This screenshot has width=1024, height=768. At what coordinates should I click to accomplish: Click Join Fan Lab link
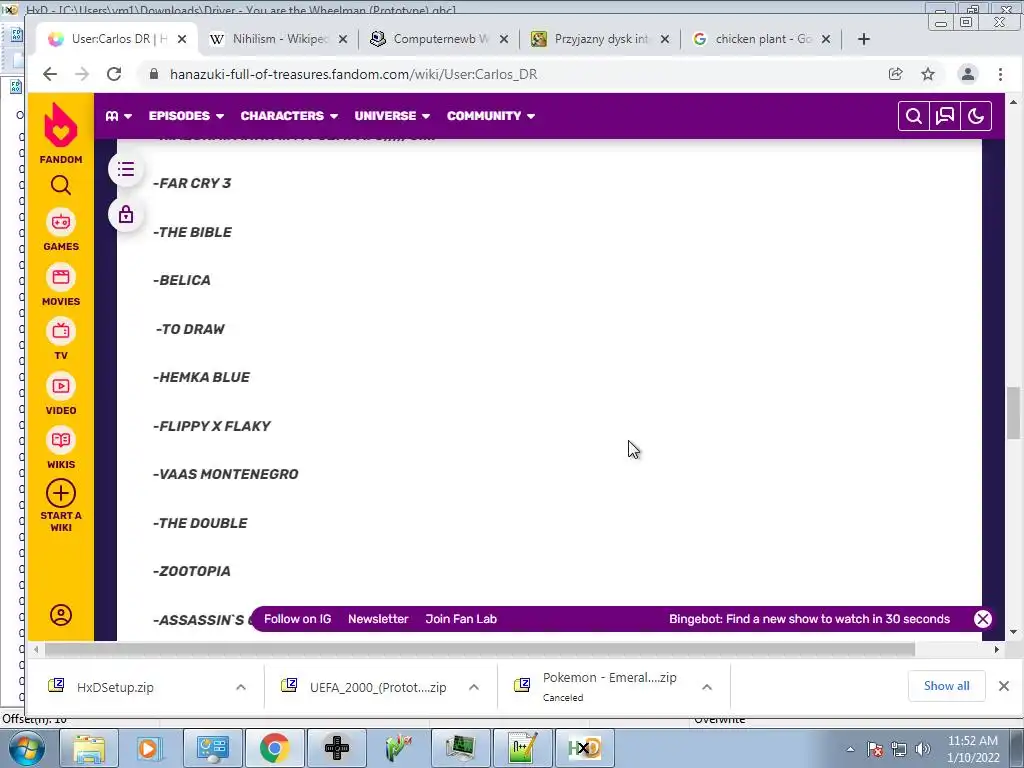461,619
